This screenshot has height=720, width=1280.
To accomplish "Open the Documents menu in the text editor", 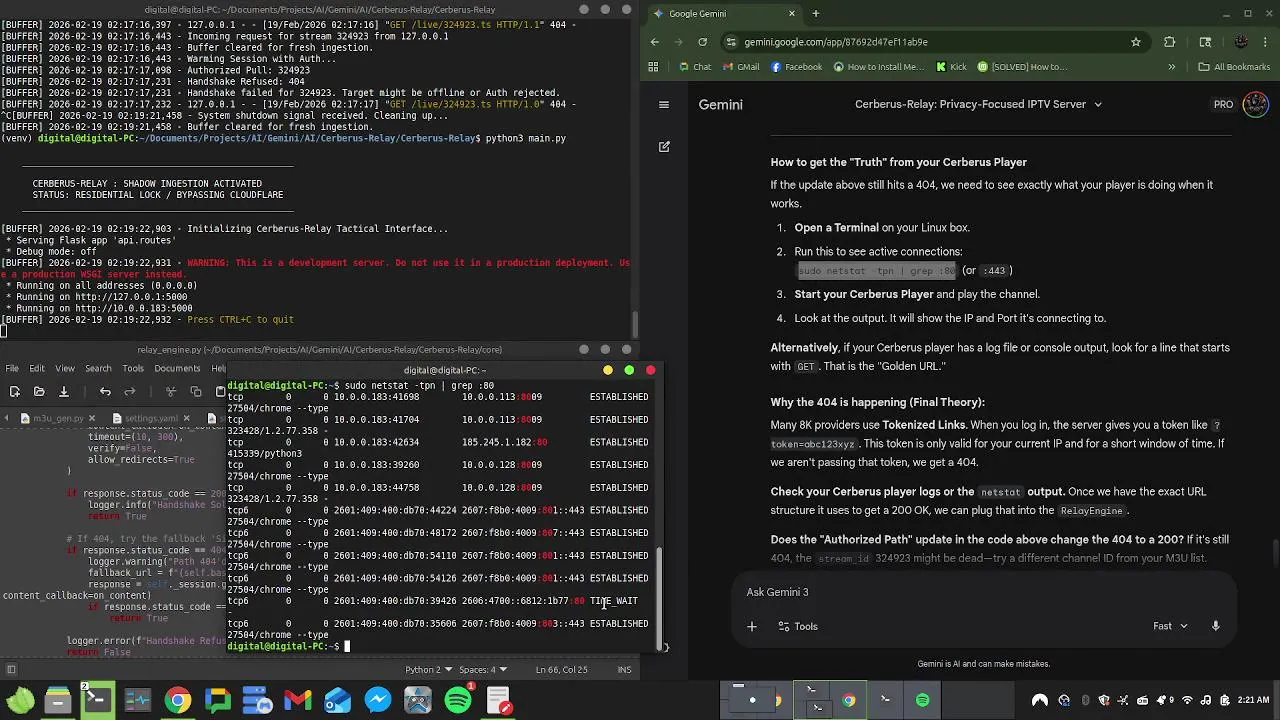I will [x=177, y=368].
